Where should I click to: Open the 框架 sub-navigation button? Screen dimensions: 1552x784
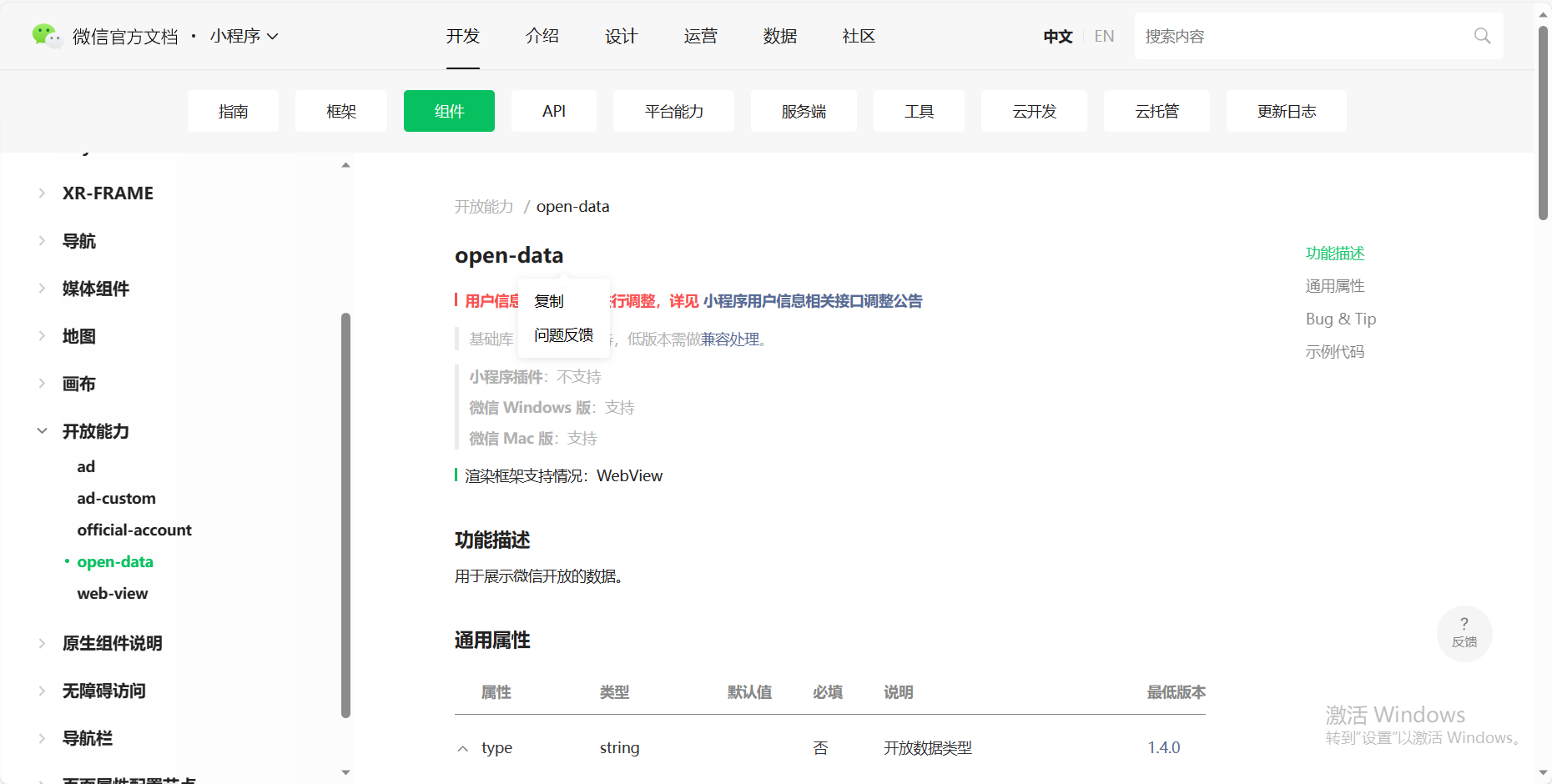(340, 111)
